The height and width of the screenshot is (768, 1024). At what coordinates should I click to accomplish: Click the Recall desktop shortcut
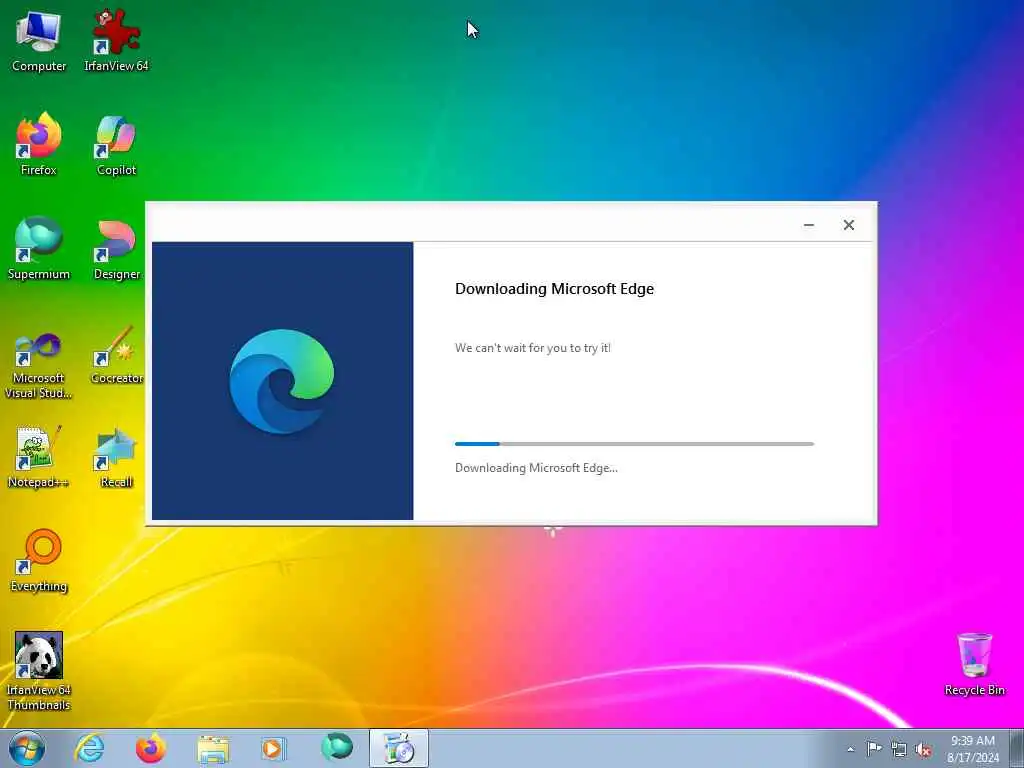[x=116, y=457]
